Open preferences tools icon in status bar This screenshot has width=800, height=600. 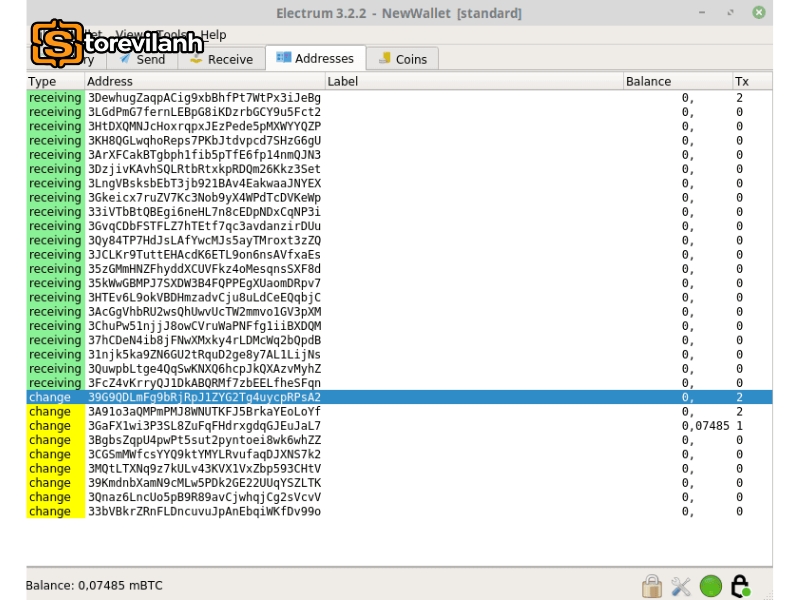pos(681,586)
